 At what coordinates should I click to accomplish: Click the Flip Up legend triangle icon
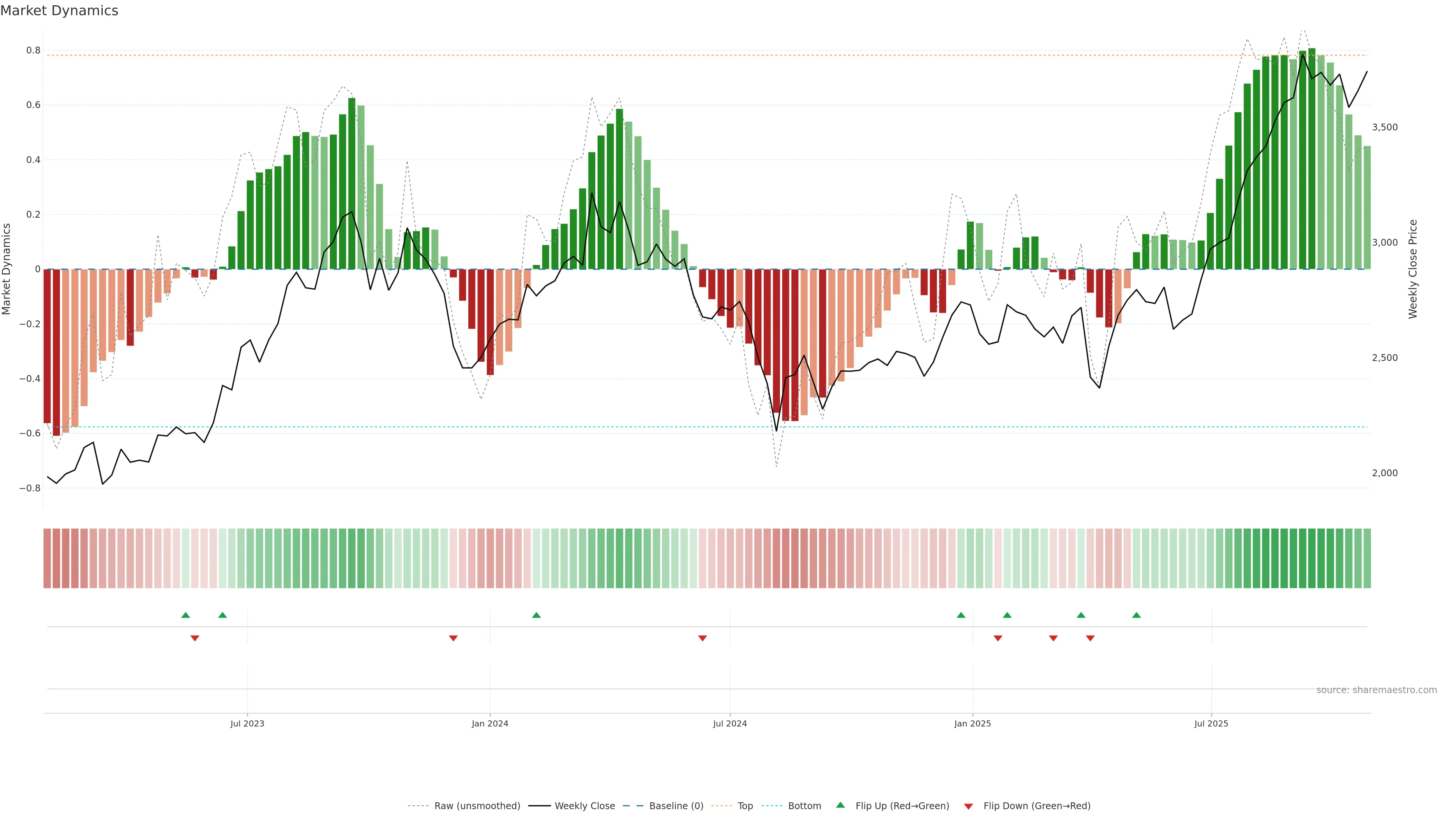840,805
